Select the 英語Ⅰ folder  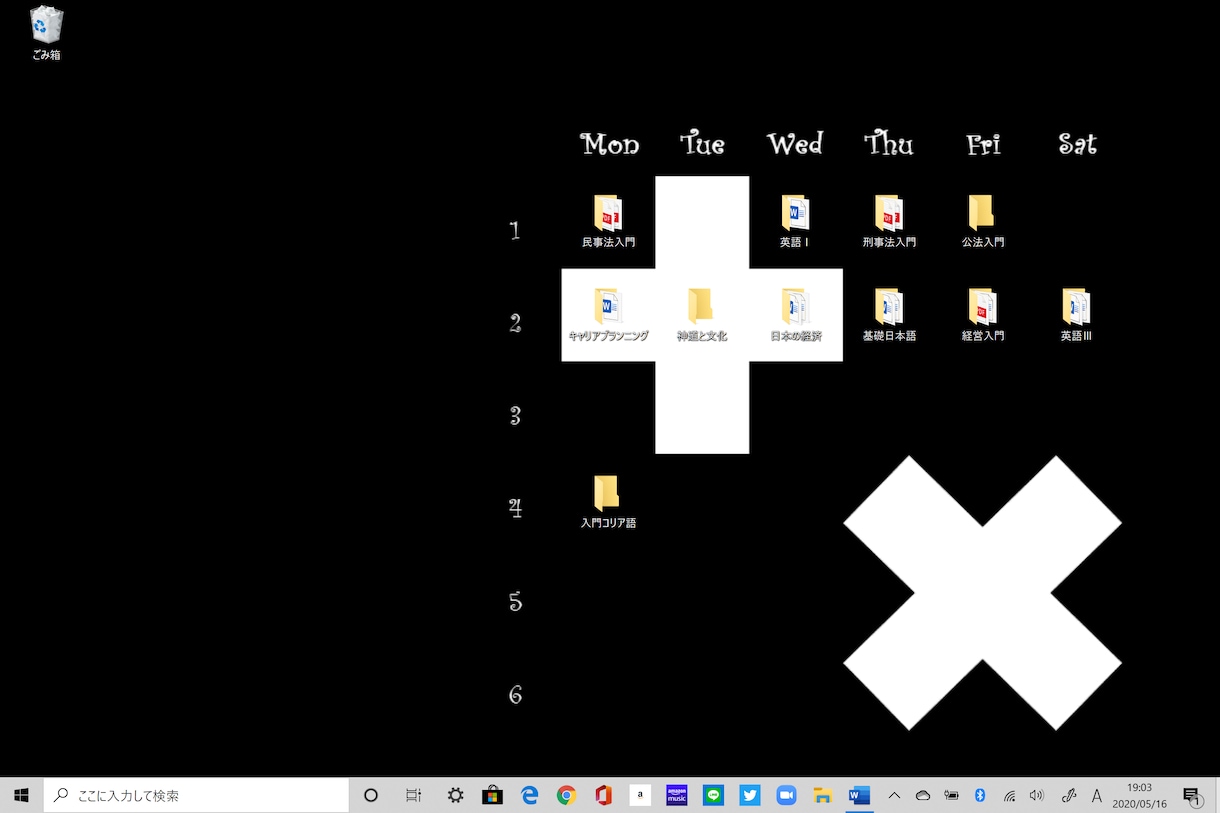click(795, 222)
